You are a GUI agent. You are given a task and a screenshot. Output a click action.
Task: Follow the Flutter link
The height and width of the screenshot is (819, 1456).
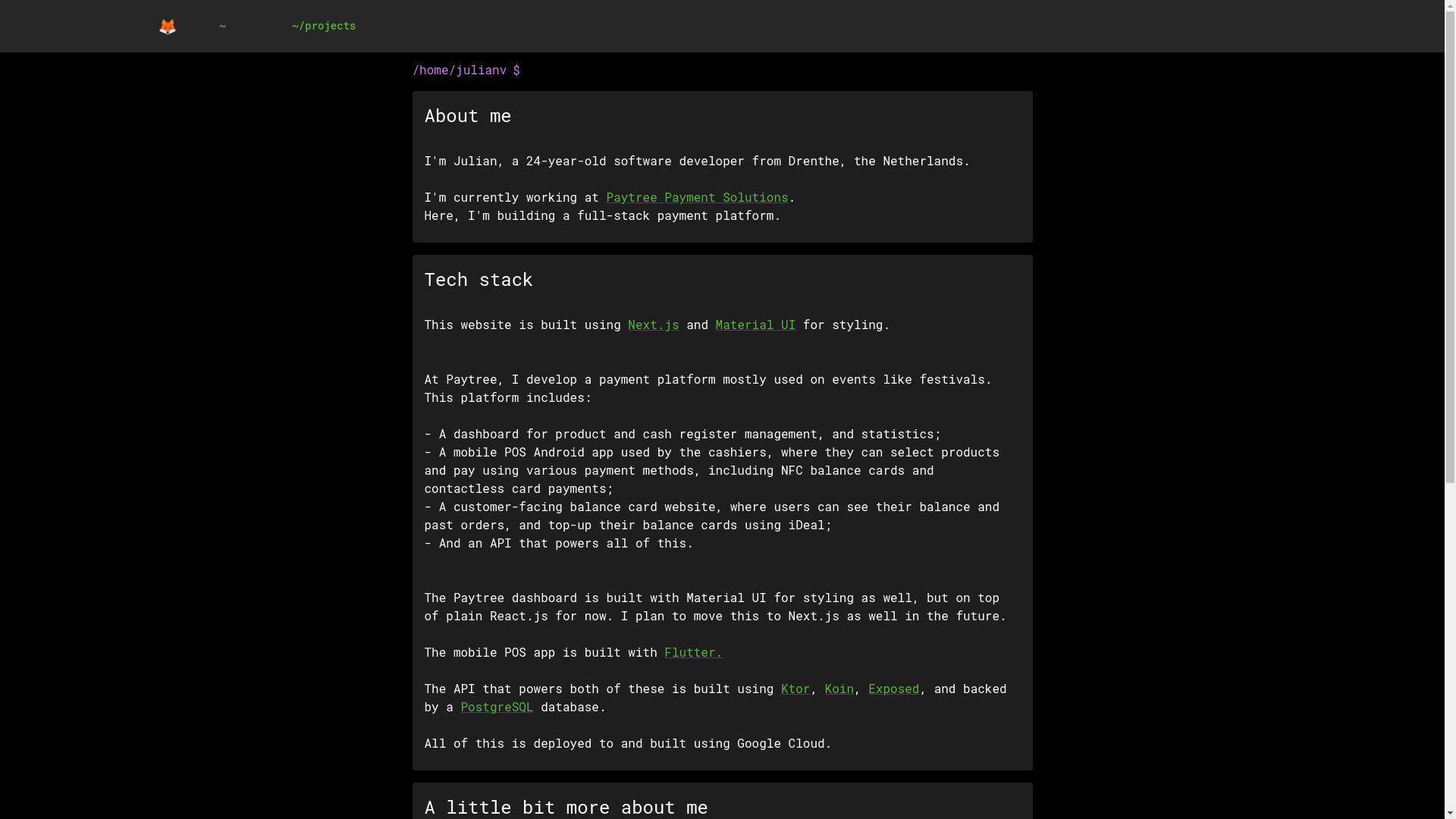click(x=693, y=652)
